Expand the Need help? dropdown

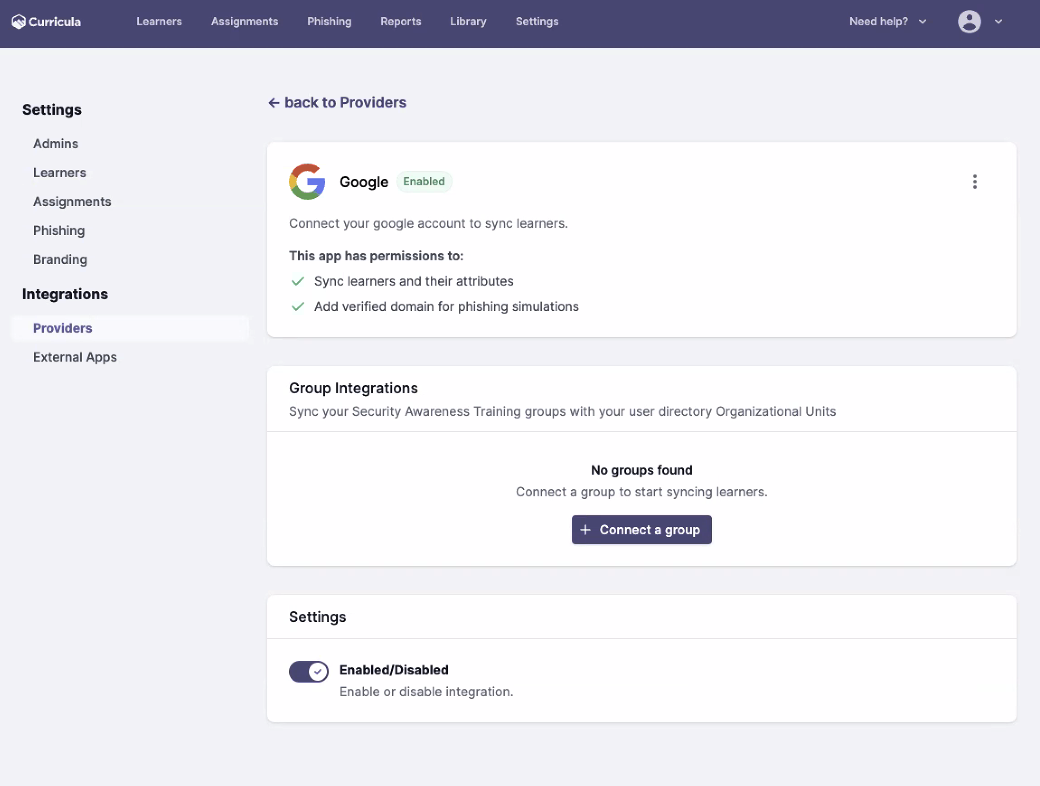click(x=887, y=21)
